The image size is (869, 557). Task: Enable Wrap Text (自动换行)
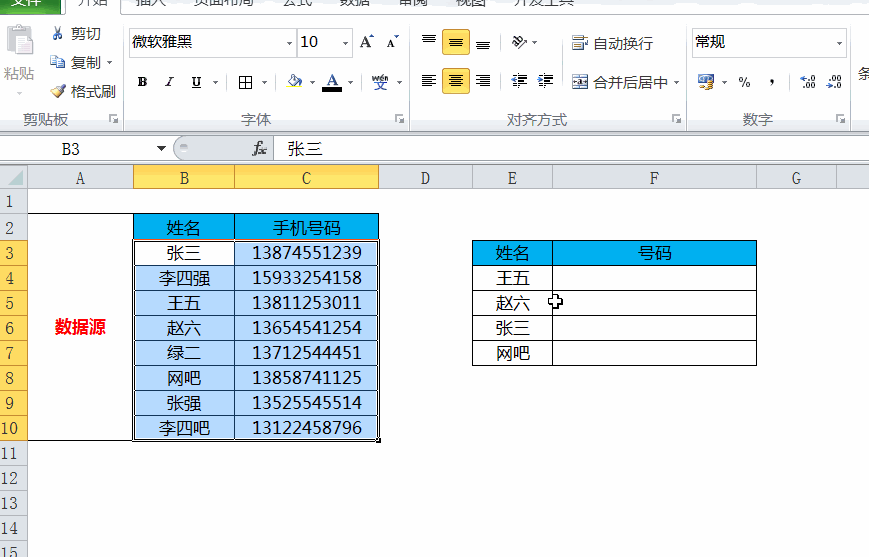[612, 43]
